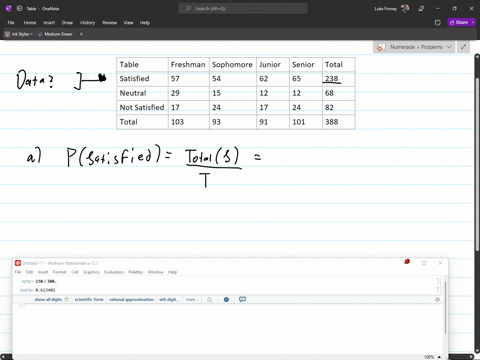This screenshot has height=360, width=480.
Task: Open the Help menu in Mathematica
Action: click(172, 272)
